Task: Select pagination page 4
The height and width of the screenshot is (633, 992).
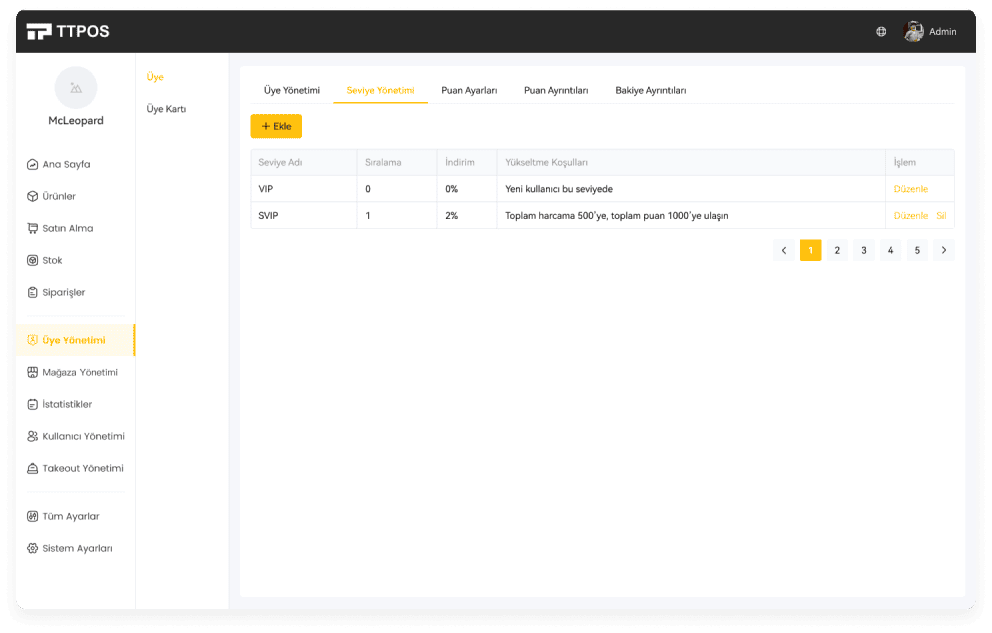Action: tap(890, 250)
